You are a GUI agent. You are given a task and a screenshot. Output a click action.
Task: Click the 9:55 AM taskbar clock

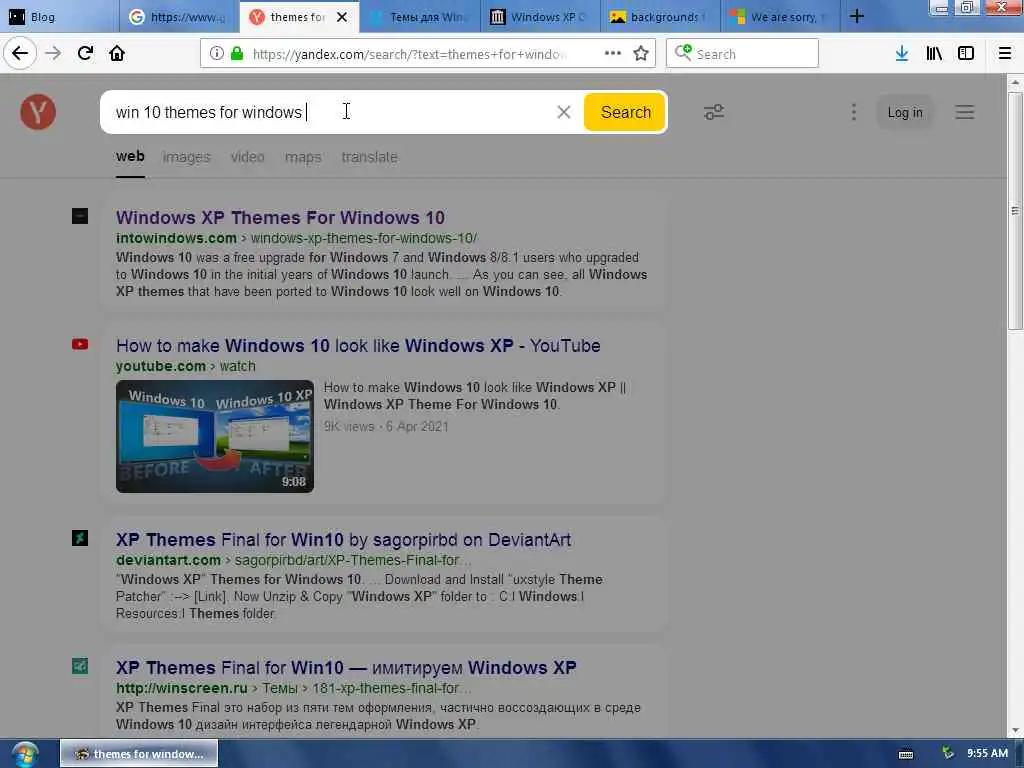tap(987, 754)
